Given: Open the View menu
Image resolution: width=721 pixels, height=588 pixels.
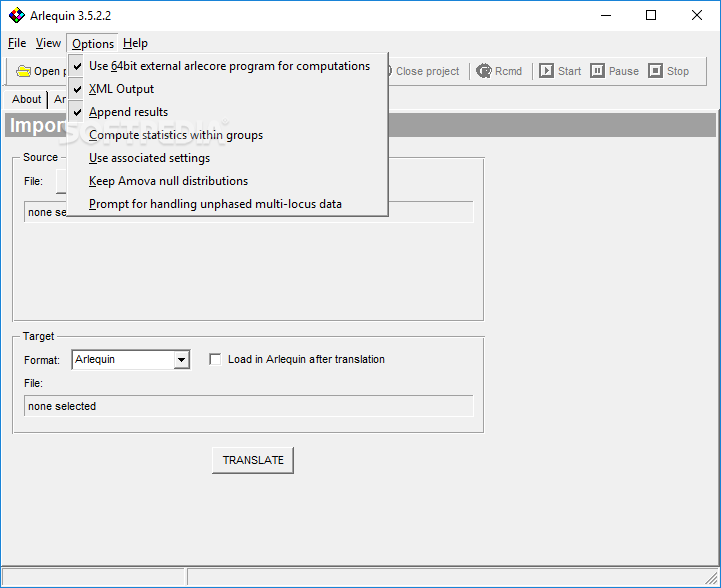Looking at the screenshot, I should point(48,43).
